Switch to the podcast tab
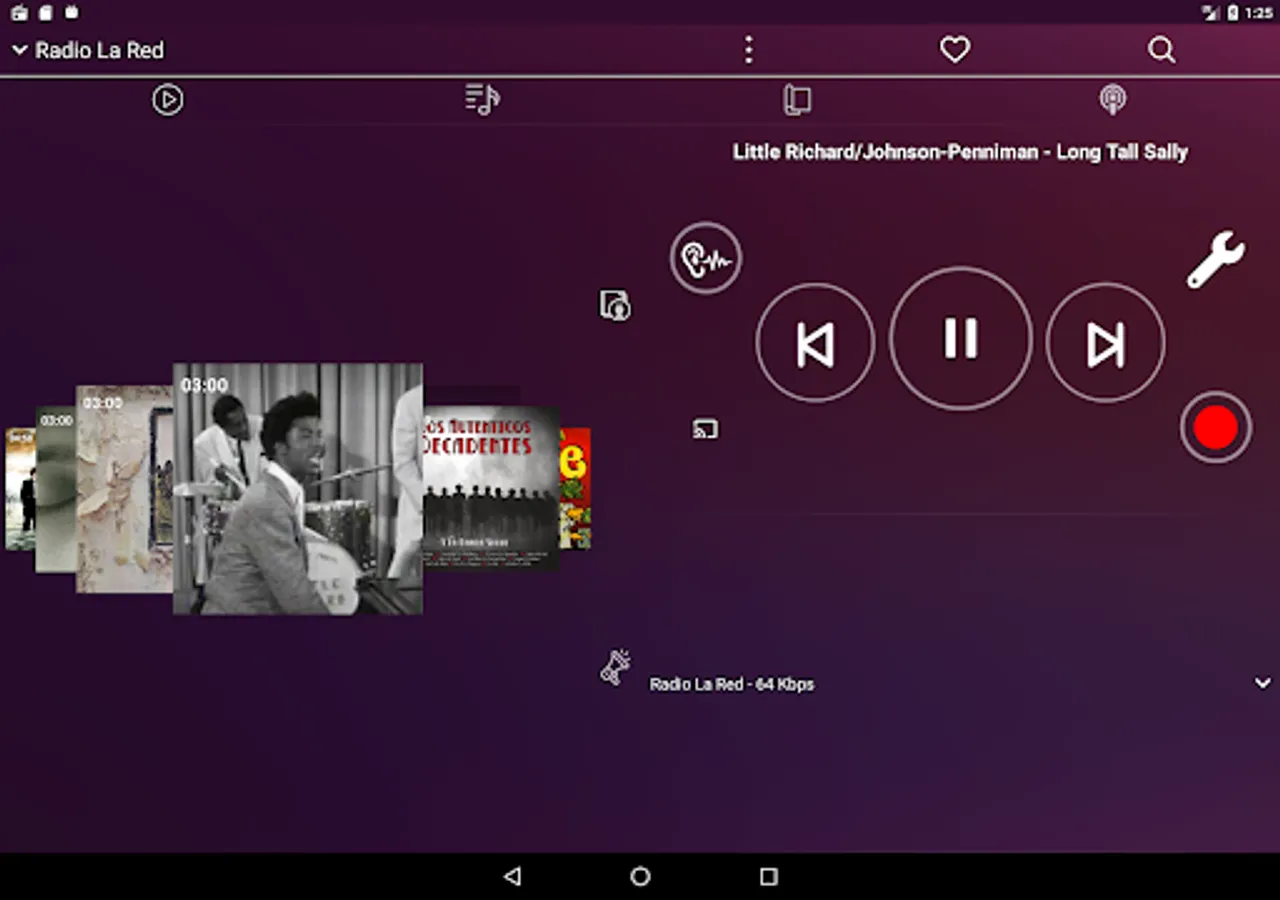Viewport: 1280px width, 900px height. coord(1112,100)
